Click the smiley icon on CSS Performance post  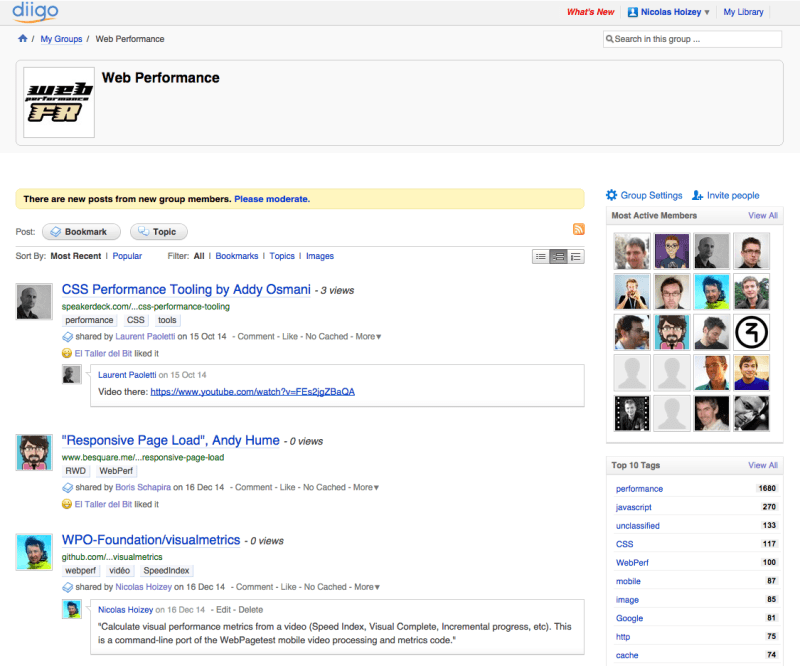click(x=66, y=353)
